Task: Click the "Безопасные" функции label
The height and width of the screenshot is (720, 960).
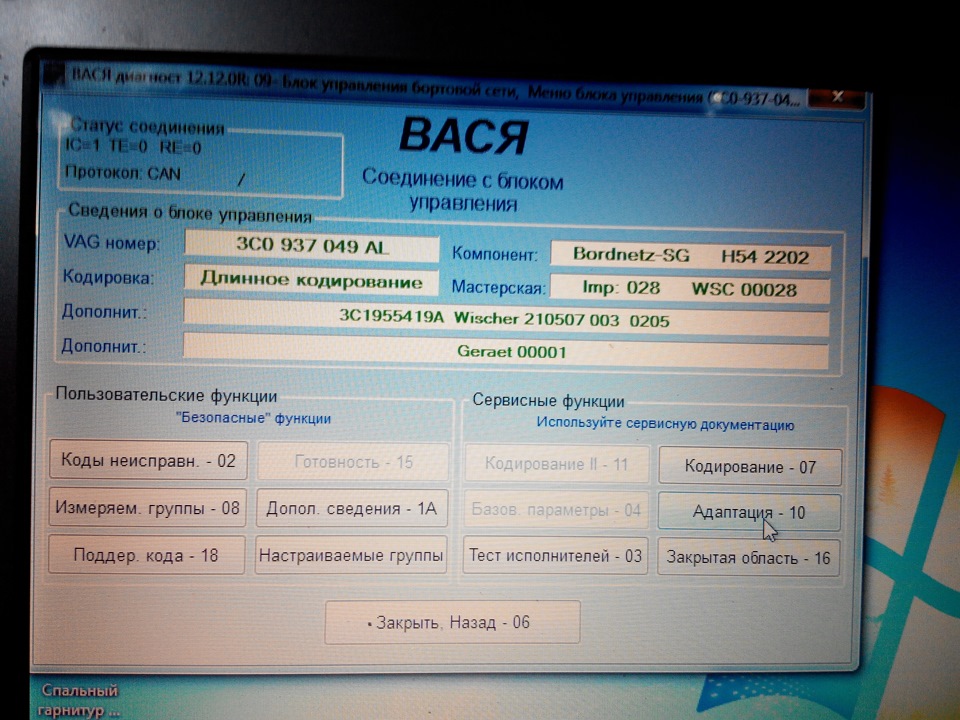Action: pyautogui.click(x=253, y=418)
